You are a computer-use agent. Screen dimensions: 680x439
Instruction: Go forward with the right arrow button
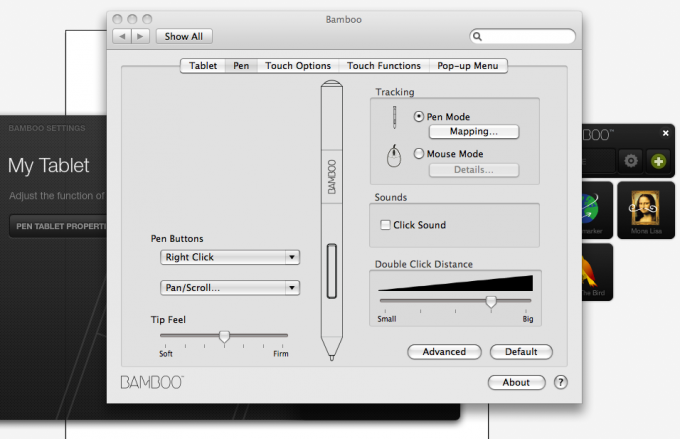[141, 36]
